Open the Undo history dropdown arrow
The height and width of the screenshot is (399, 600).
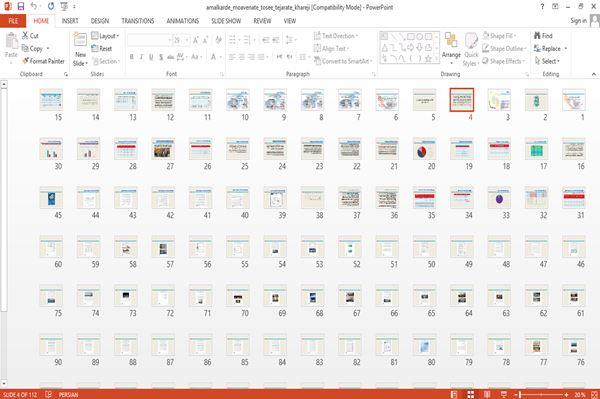(x=41, y=7)
